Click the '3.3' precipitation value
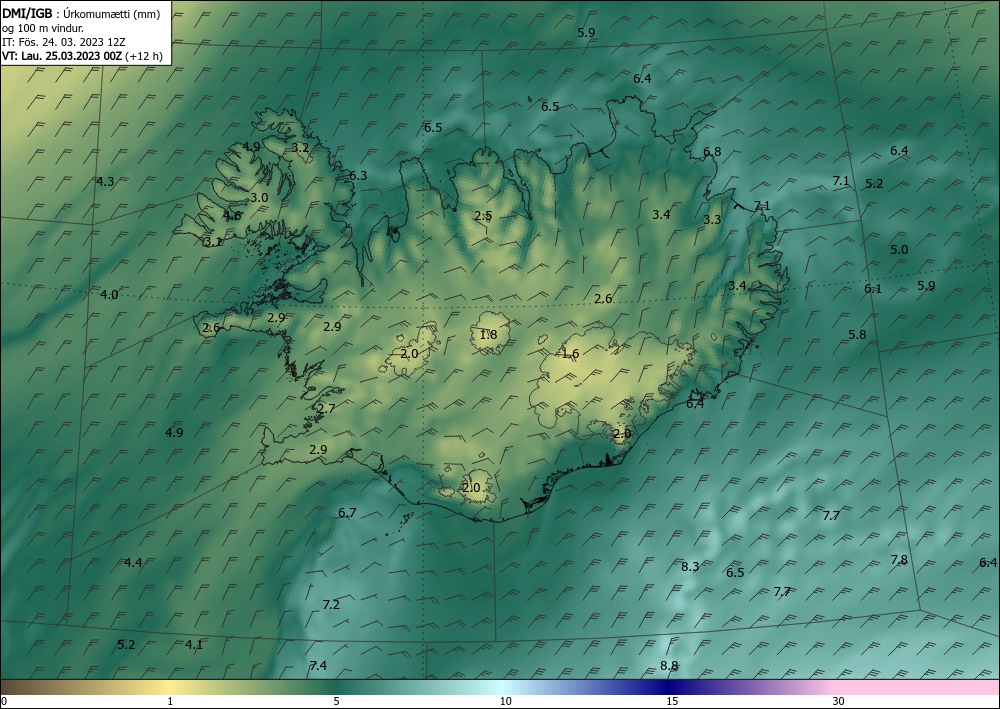1000x709 pixels. (712, 220)
